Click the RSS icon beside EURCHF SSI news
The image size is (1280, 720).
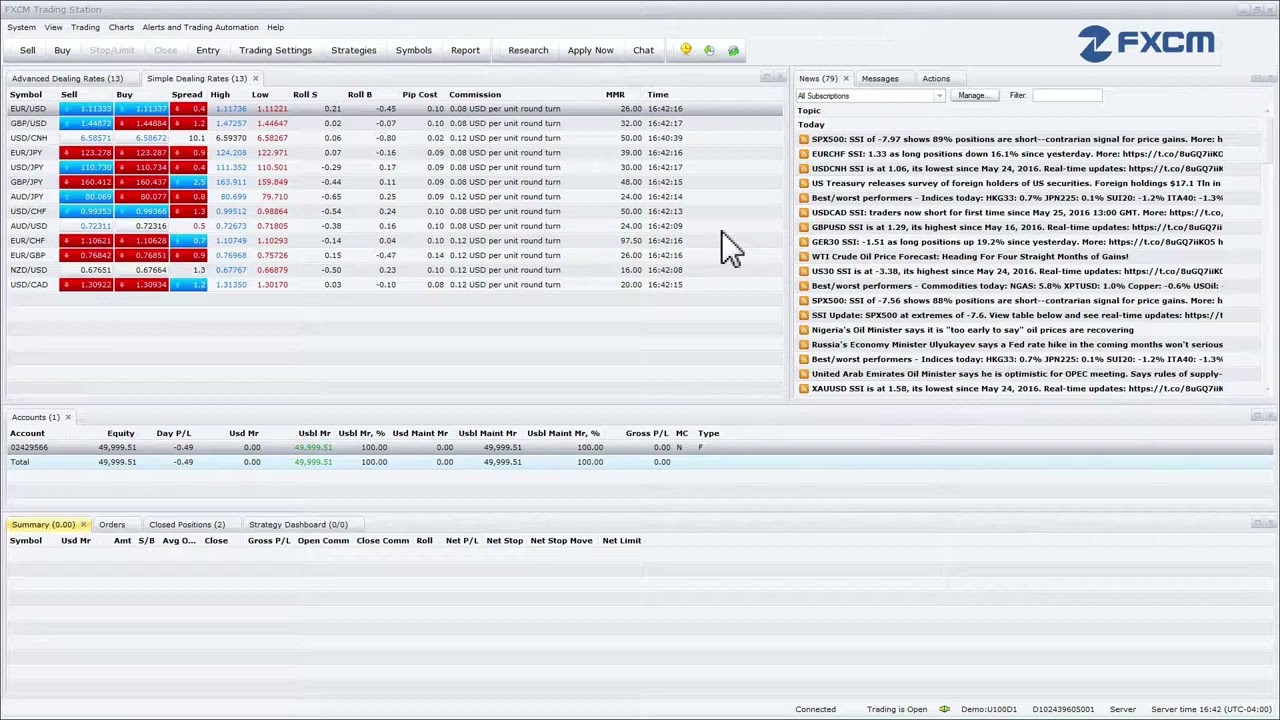pyautogui.click(x=803, y=154)
